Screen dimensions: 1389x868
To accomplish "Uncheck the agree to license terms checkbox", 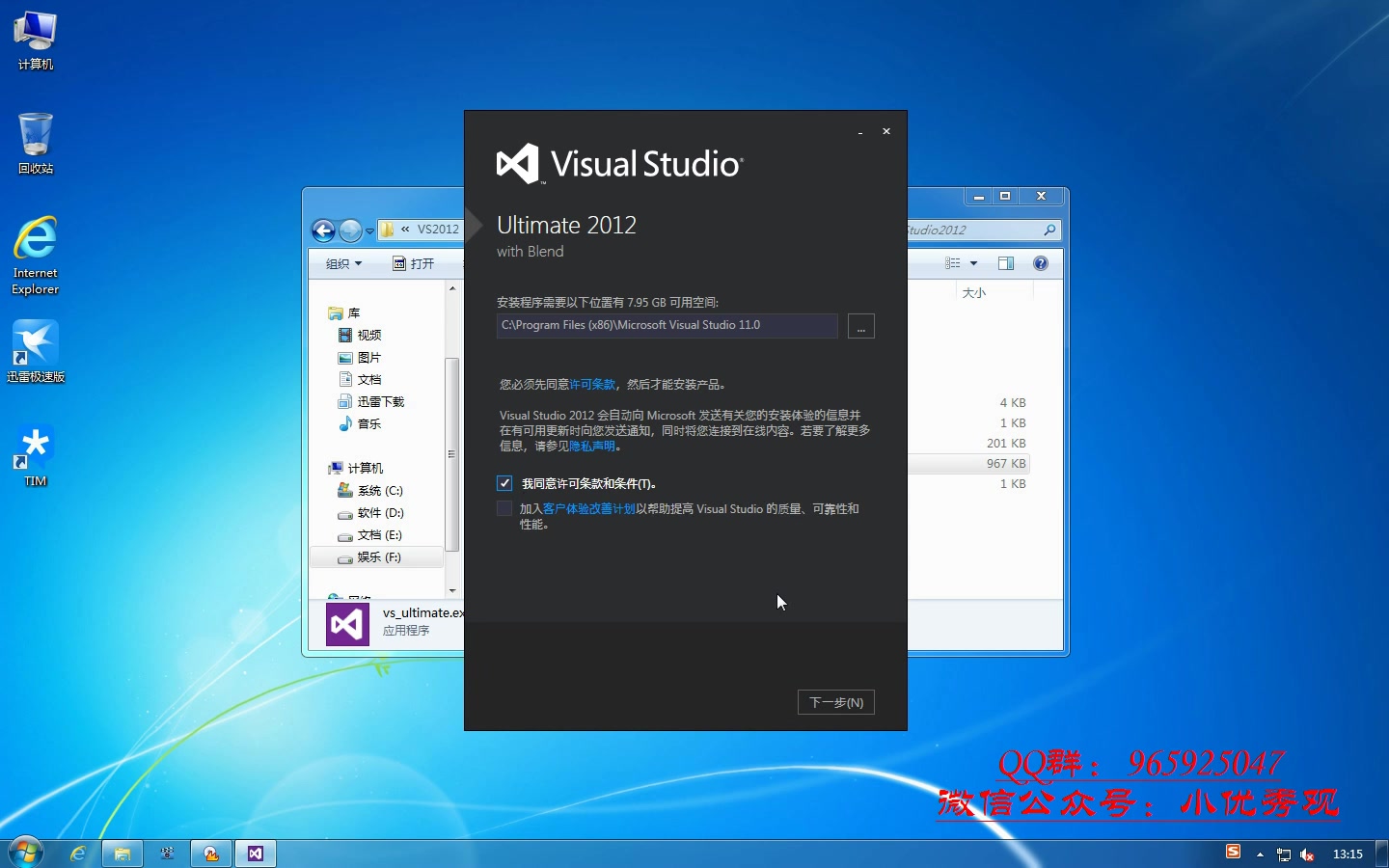I will pyautogui.click(x=504, y=483).
